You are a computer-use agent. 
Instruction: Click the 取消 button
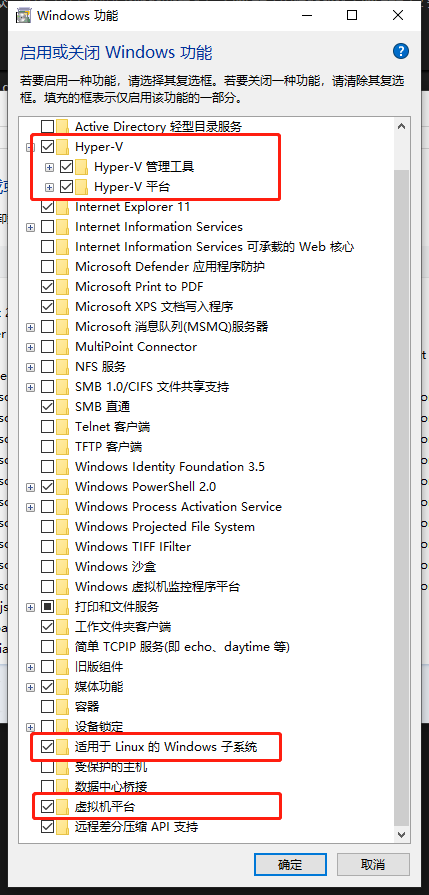tap(373, 864)
